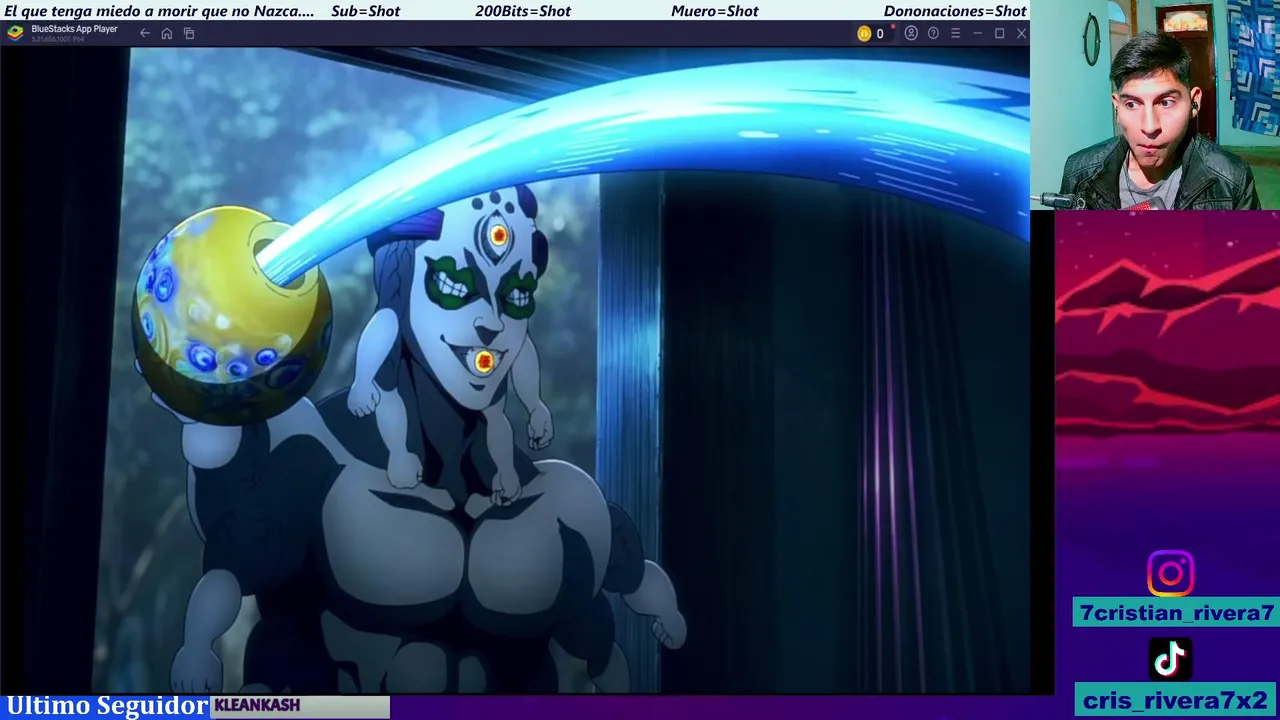The image size is (1280, 720).
Task: Click the cris_rivera7x2 TikTok handle
Action: (x=1176, y=700)
